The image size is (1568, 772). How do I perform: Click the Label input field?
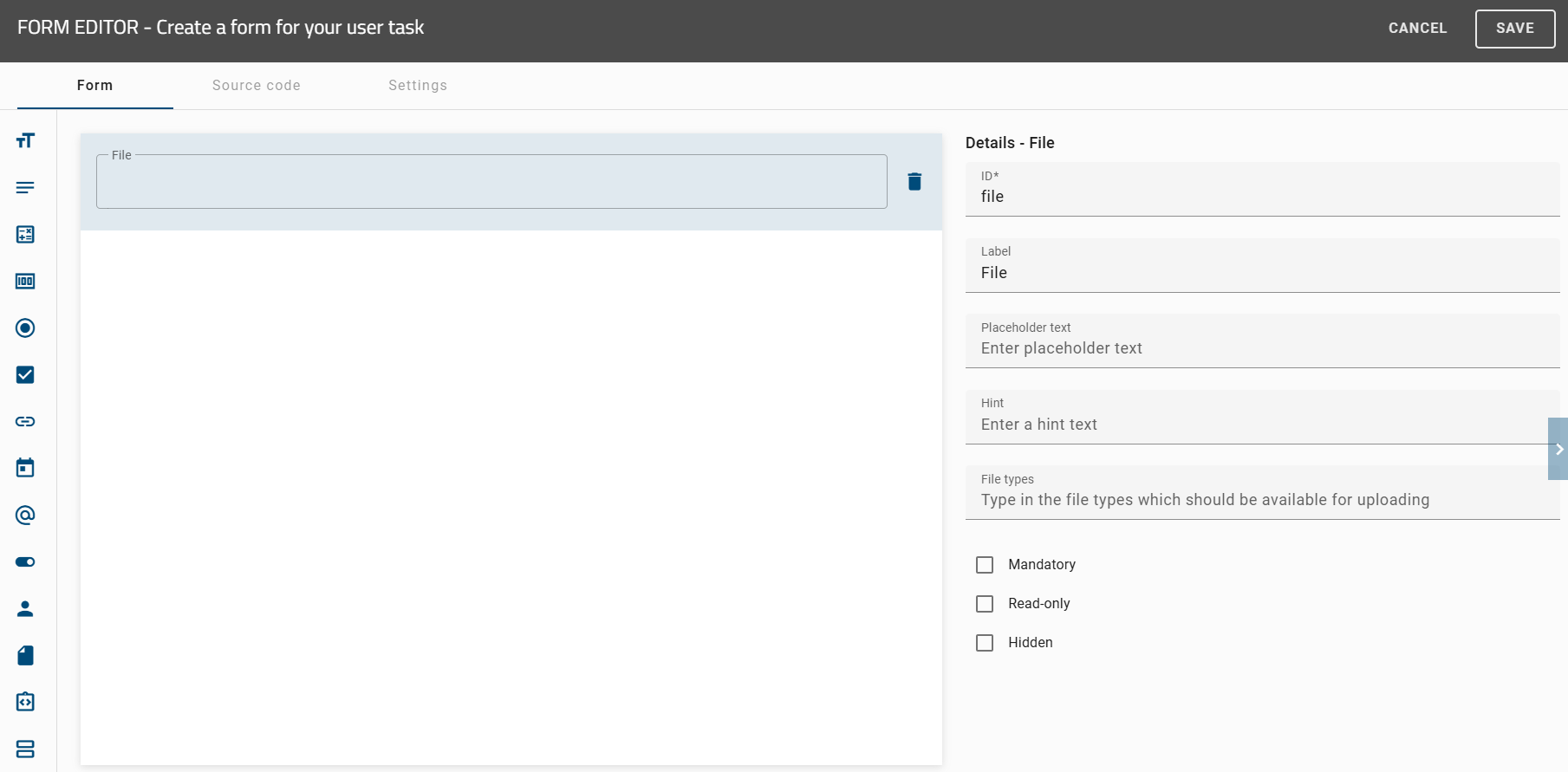(x=1263, y=265)
